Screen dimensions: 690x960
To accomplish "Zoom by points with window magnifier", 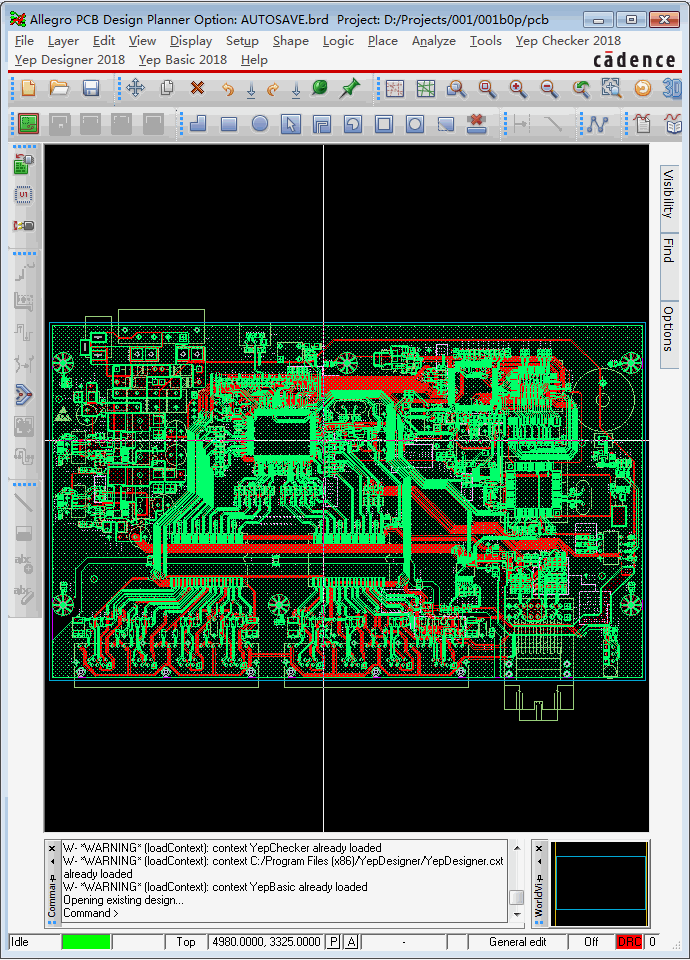I will [x=456, y=89].
